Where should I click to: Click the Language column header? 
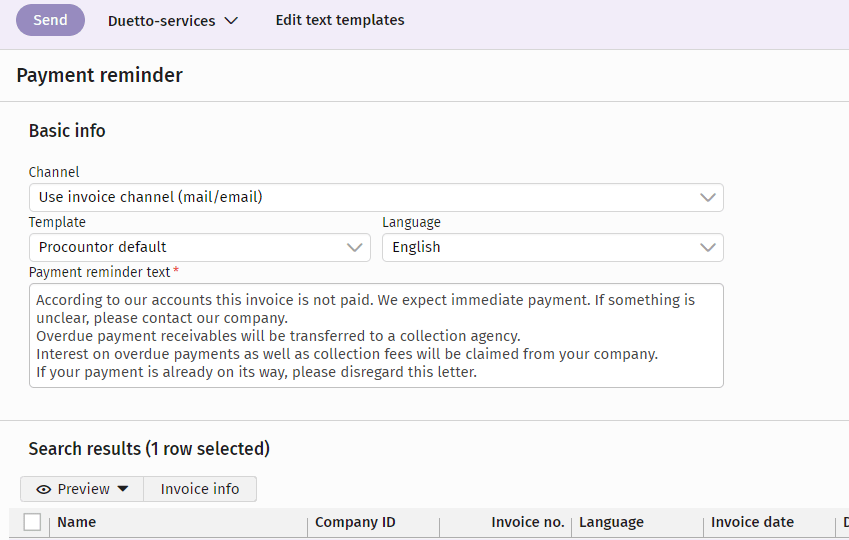(611, 522)
